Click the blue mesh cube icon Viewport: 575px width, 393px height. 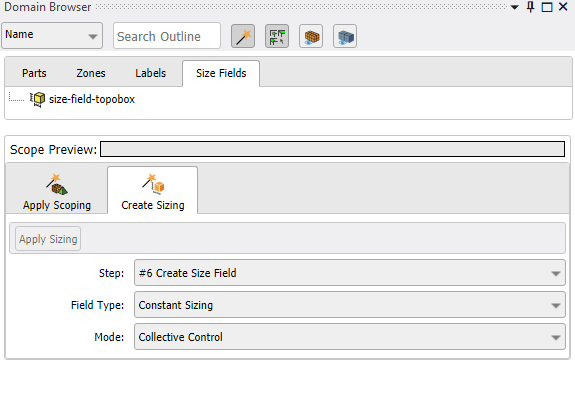345,36
